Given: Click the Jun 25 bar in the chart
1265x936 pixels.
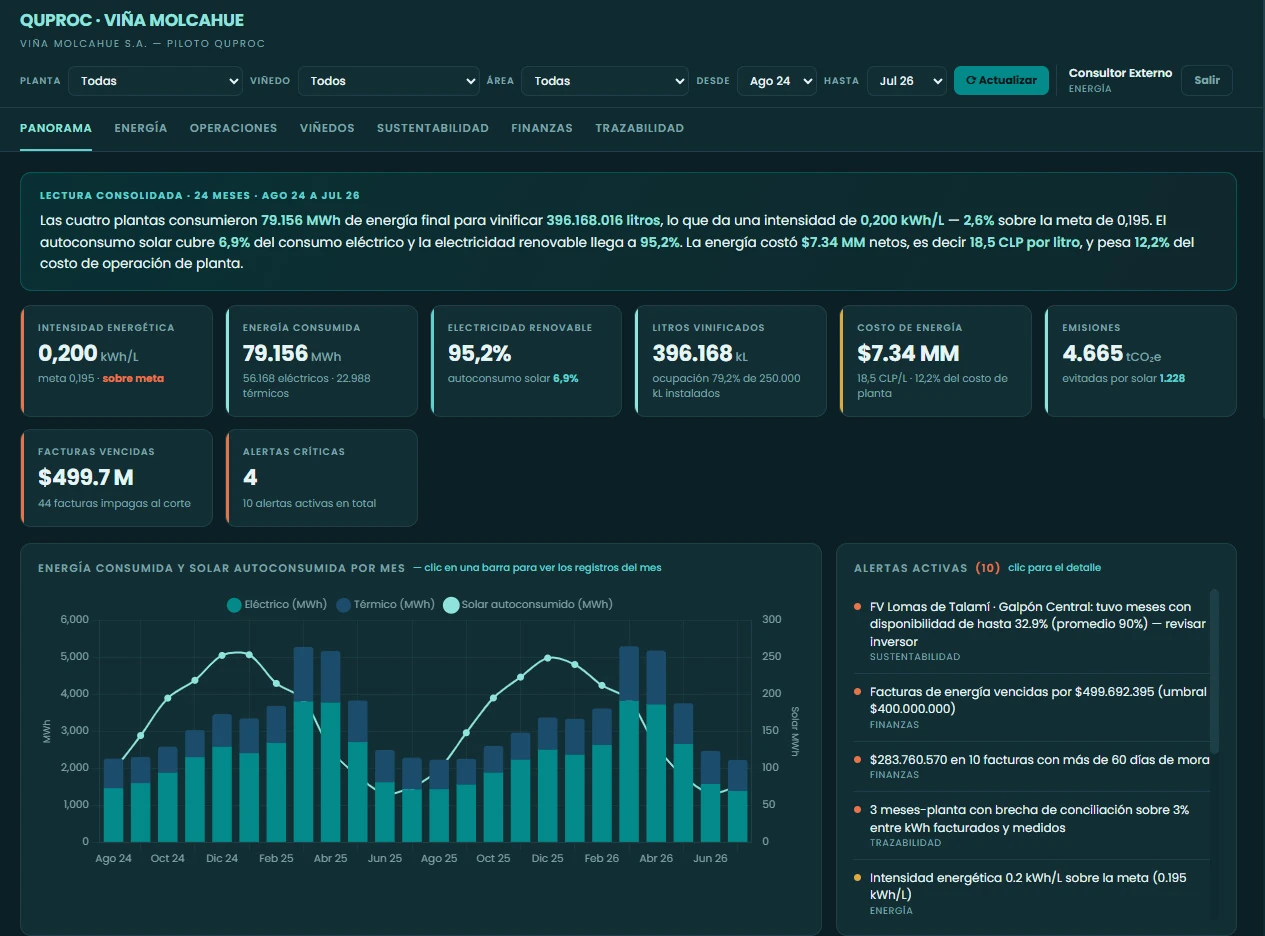Looking at the screenshot, I should click(385, 795).
